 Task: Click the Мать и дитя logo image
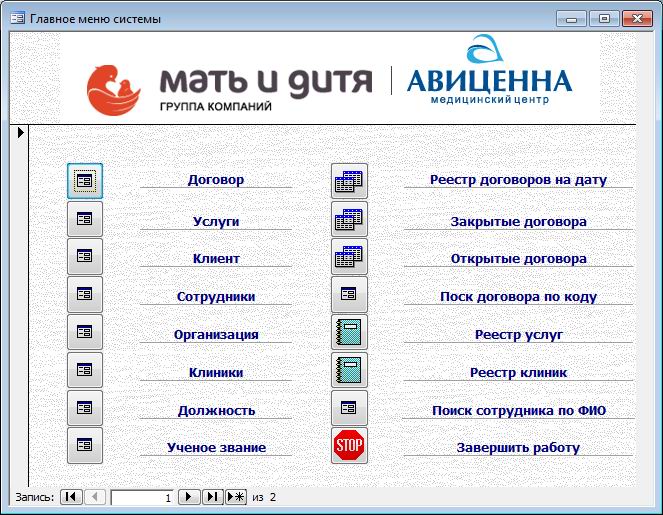pyautogui.click(x=229, y=89)
